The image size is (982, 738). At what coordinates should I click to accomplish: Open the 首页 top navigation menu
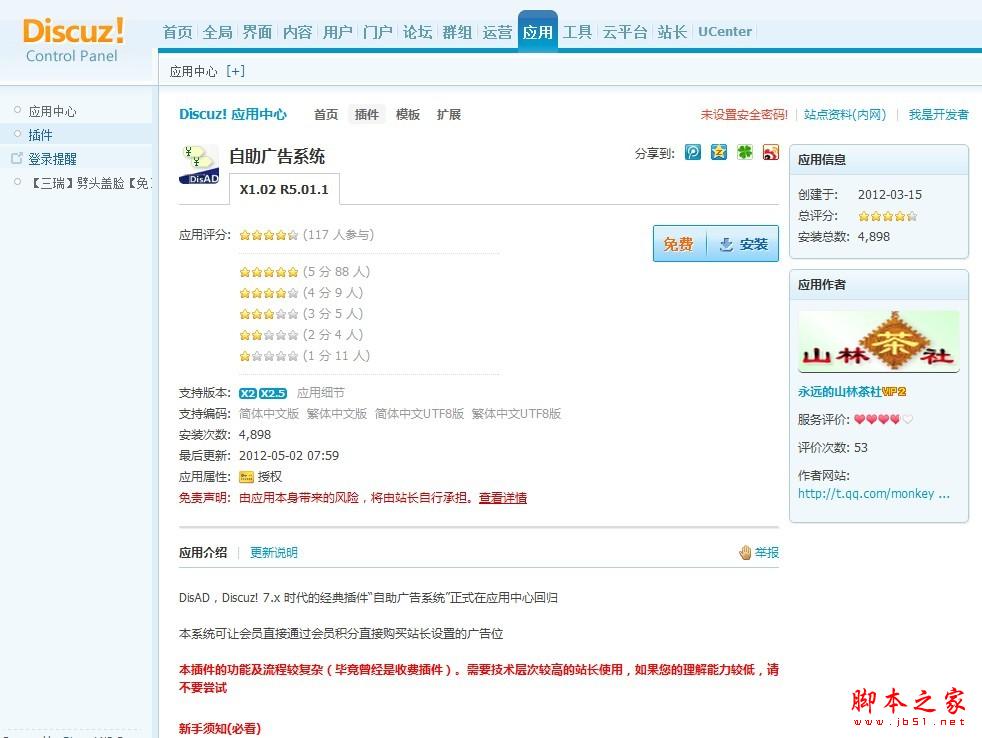178,32
